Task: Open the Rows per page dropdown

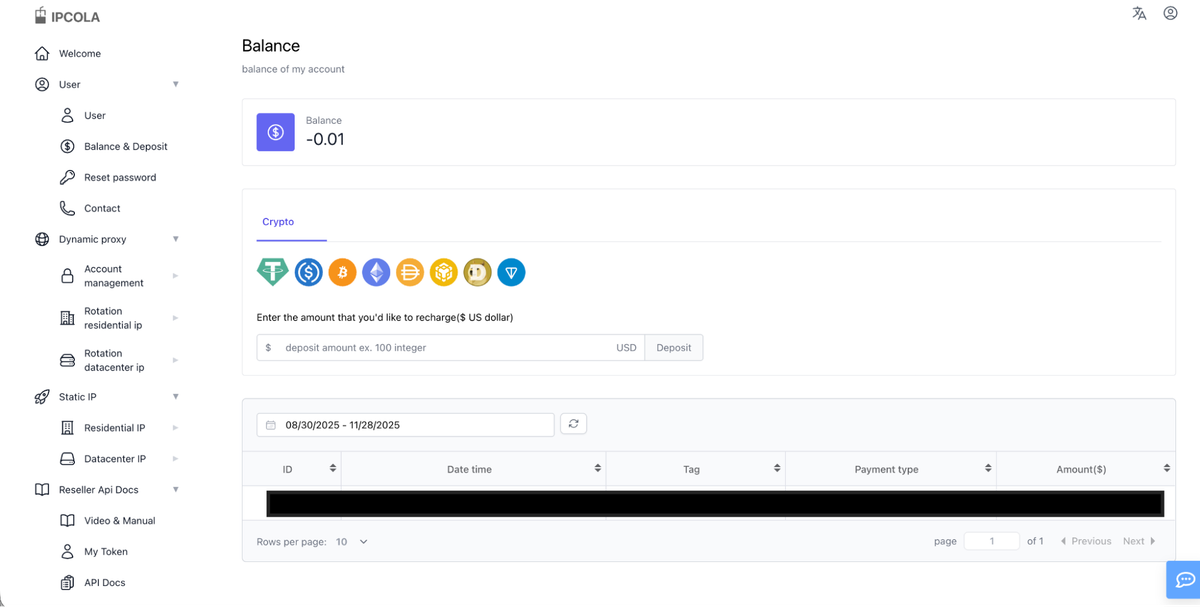Action: point(351,541)
